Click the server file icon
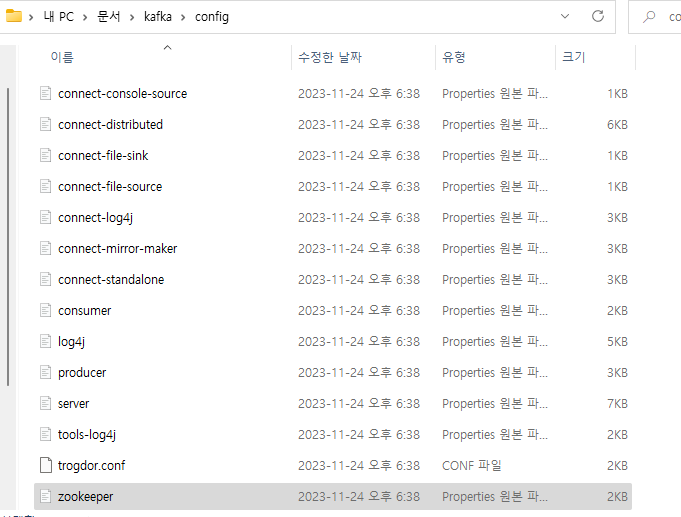This screenshot has height=517, width=681. coord(46,404)
